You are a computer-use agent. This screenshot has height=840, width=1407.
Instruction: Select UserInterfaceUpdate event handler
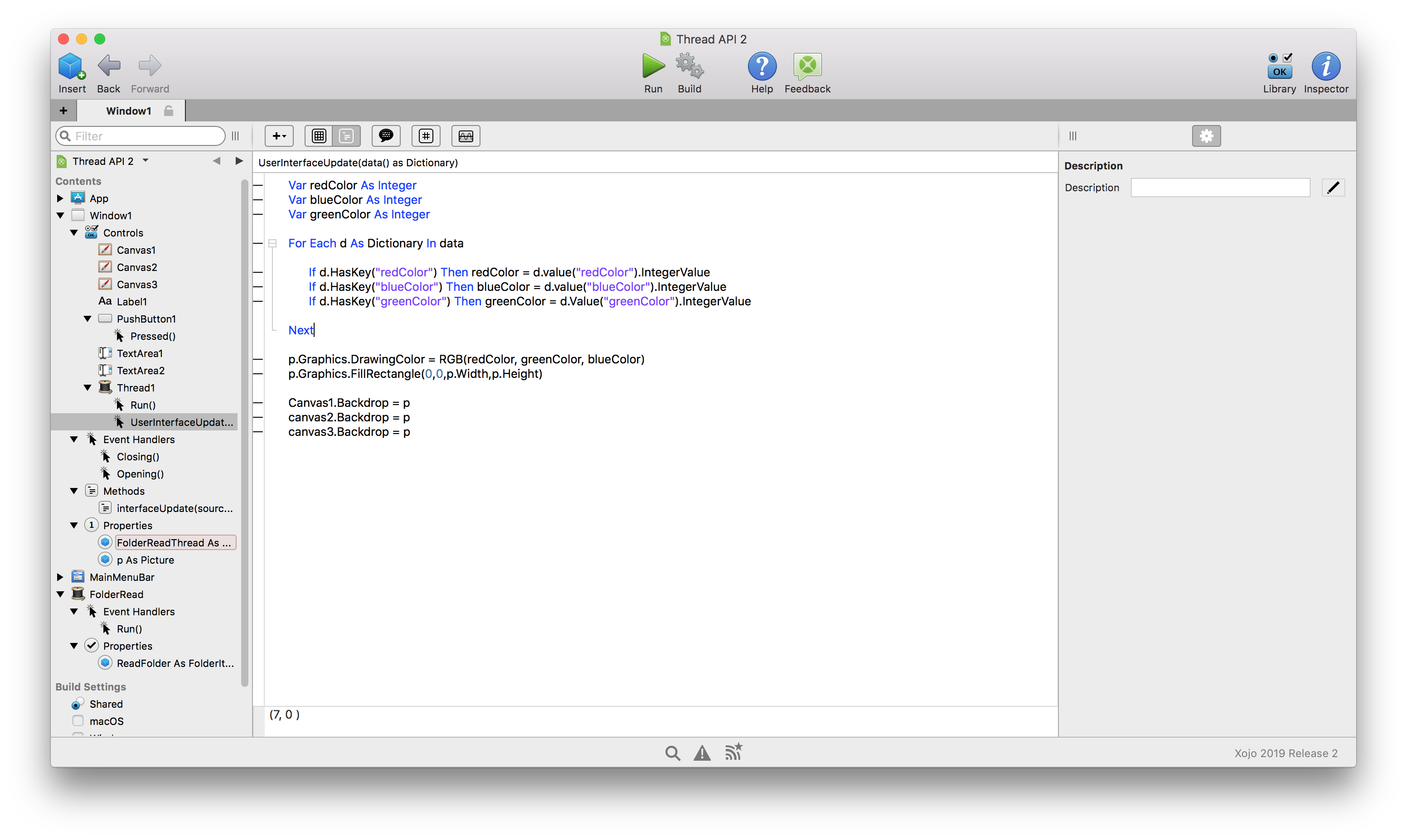(x=145, y=422)
